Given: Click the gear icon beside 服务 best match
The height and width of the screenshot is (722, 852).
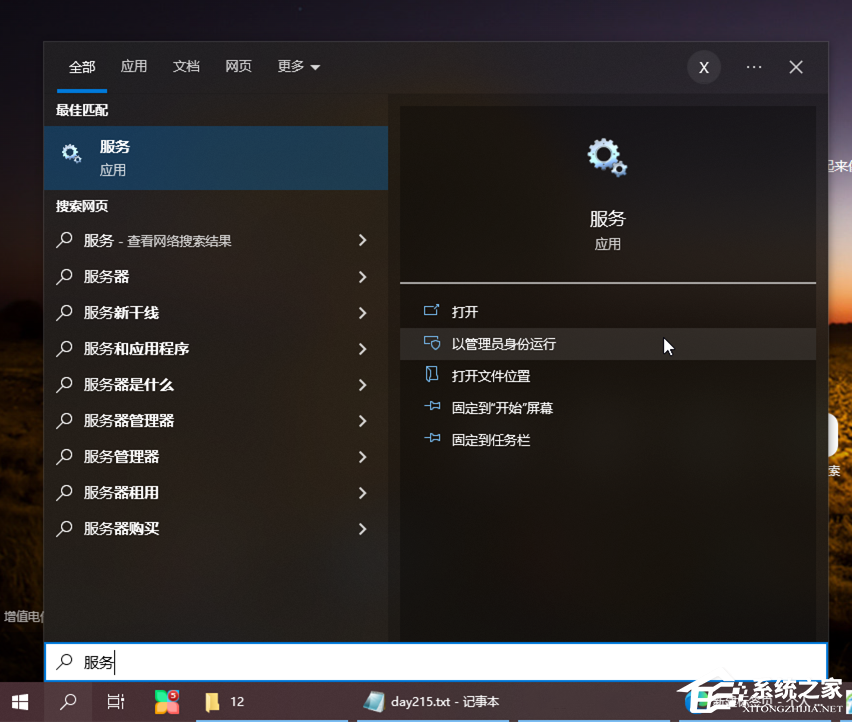Looking at the screenshot, I should (x=71, y=154).
